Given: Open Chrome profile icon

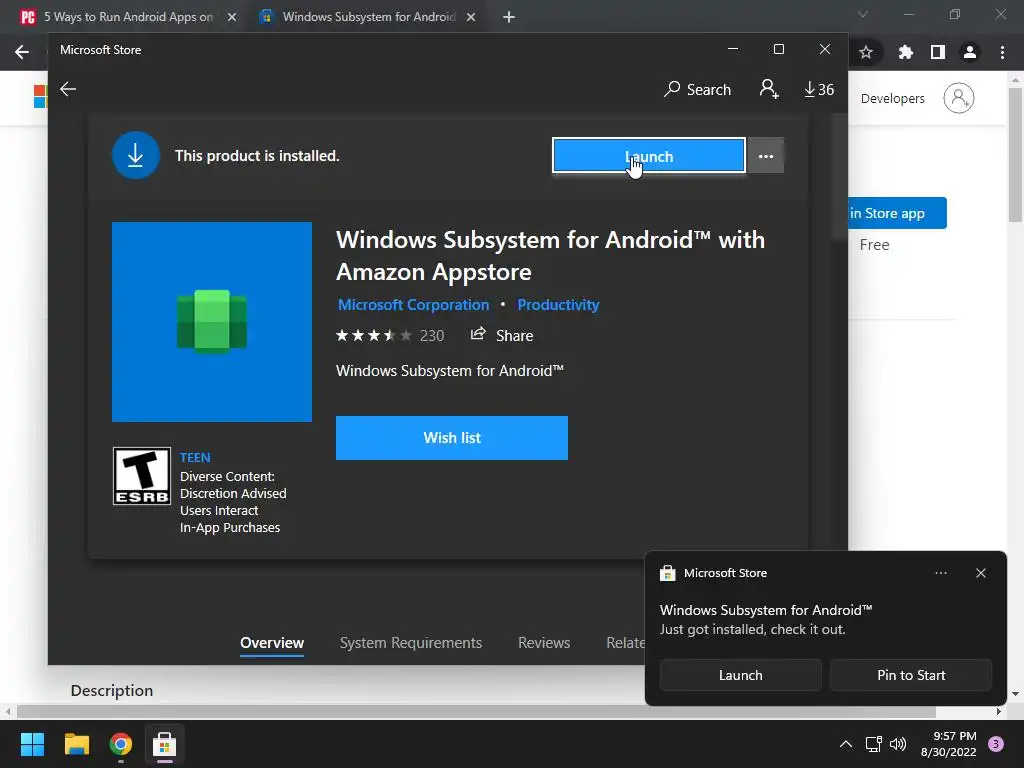Looking at the screenshot, I should click(970, 52).
